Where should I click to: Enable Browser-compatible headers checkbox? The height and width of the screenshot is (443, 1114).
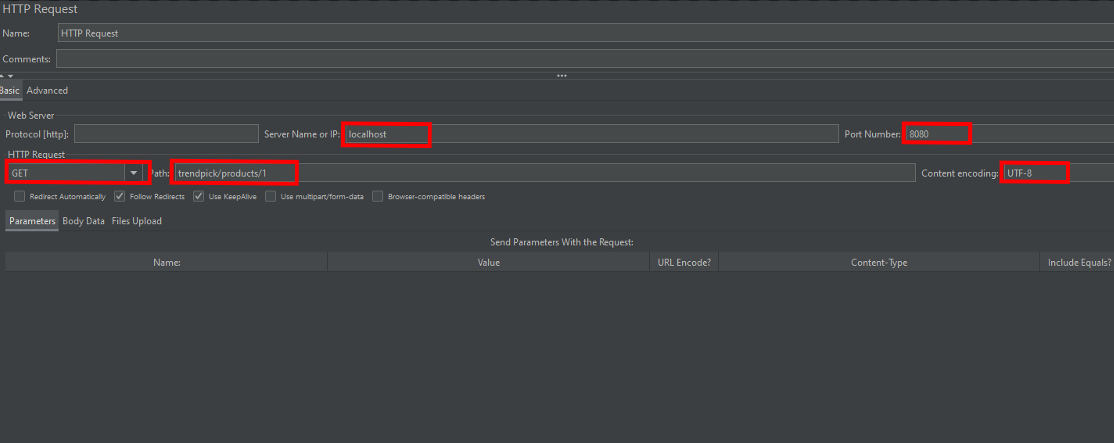coord(378,197)
